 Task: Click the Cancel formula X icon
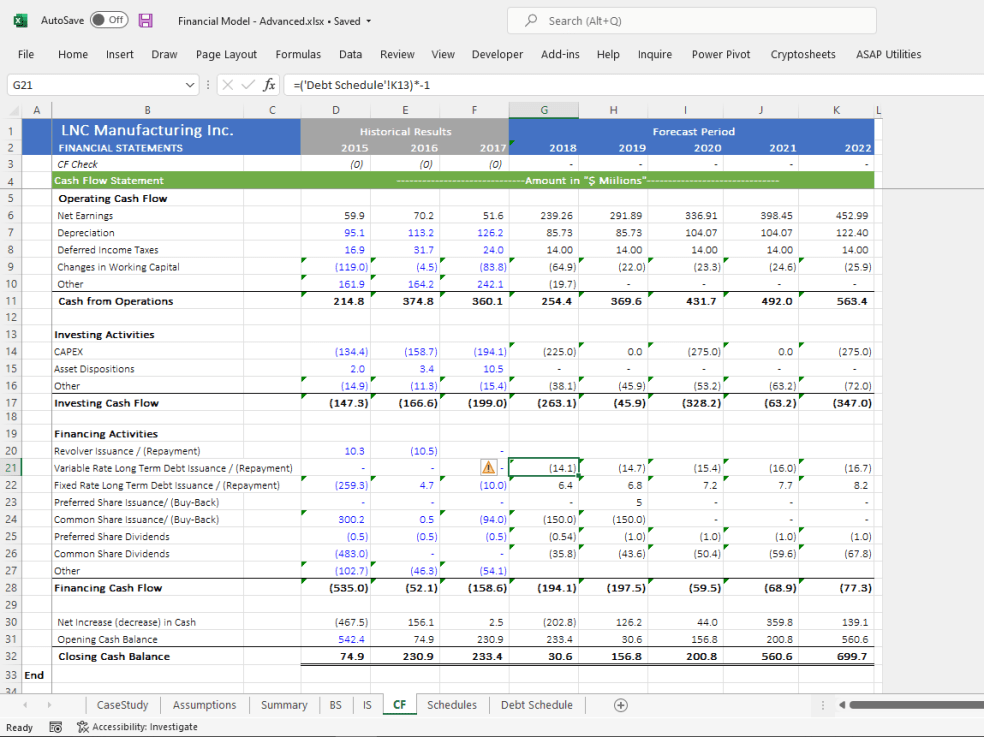click(228, 85)
